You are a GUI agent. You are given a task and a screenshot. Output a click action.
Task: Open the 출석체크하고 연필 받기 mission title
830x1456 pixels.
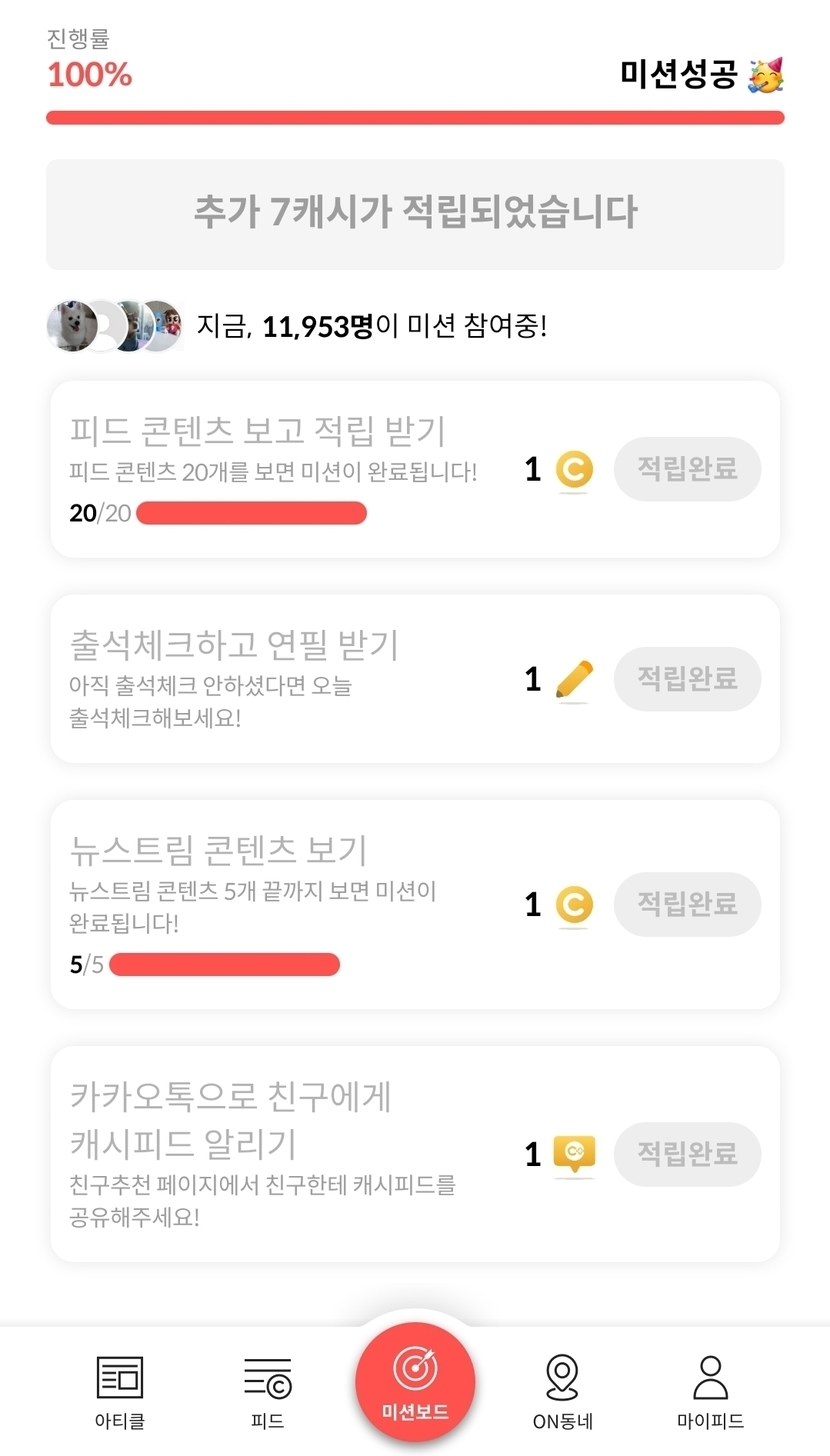tap(235, 646)
